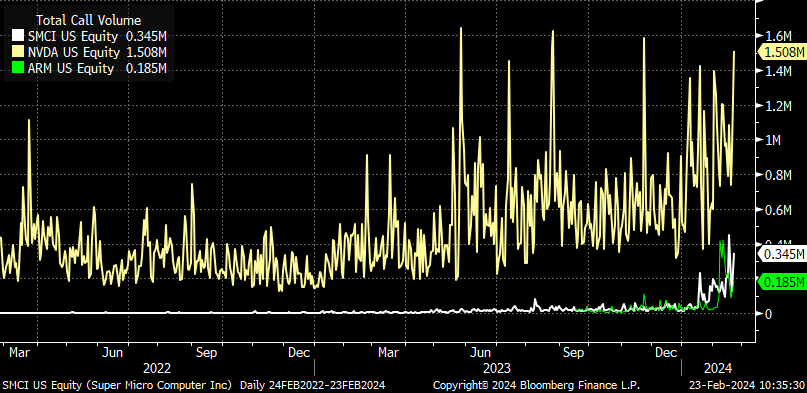Click the "NVDA US Equity" legend label
Screen dimensions: 807x393
tap(74, 52)
